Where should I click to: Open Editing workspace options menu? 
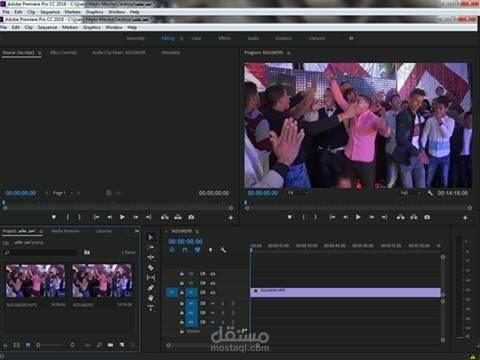tap(182, 38)
